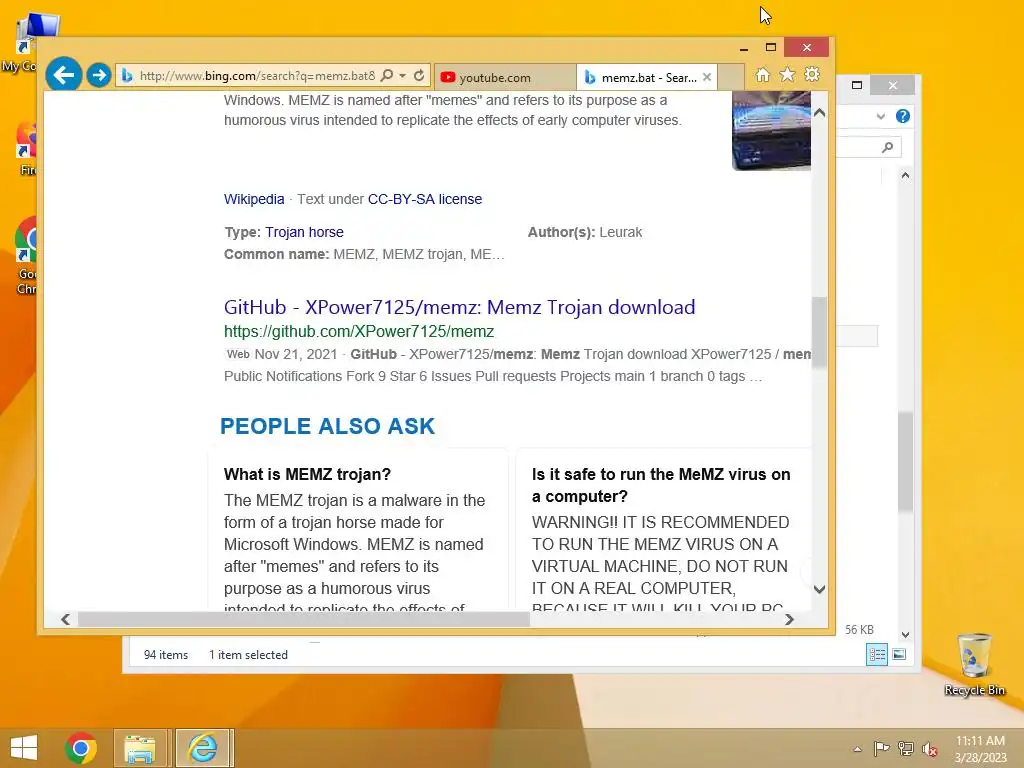Select the '1 item selected' status text

[x=248, y=655]
